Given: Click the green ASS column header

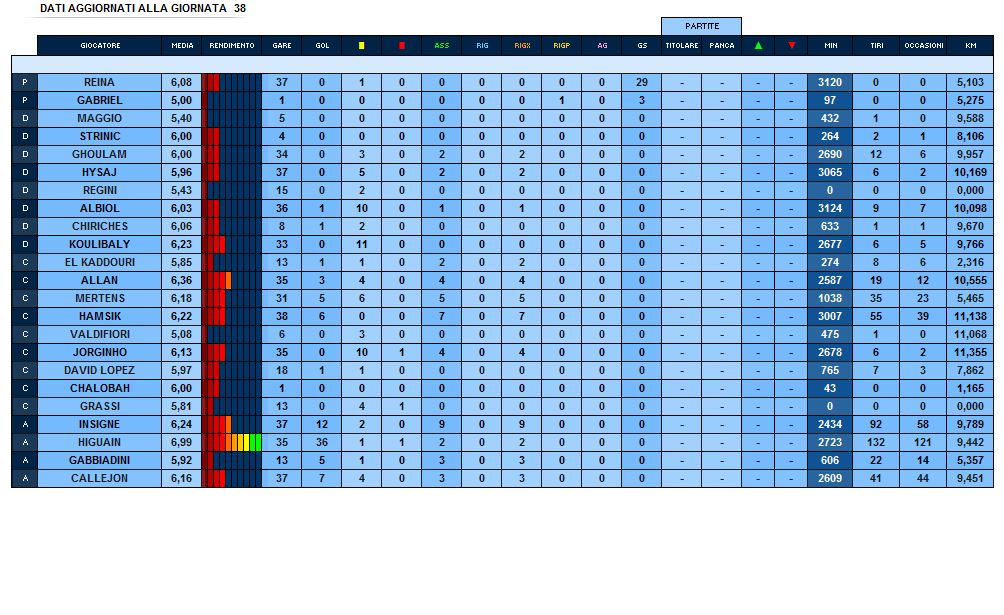Looking at the screenshot, I should pyautogui.click(x=441, y=45).
